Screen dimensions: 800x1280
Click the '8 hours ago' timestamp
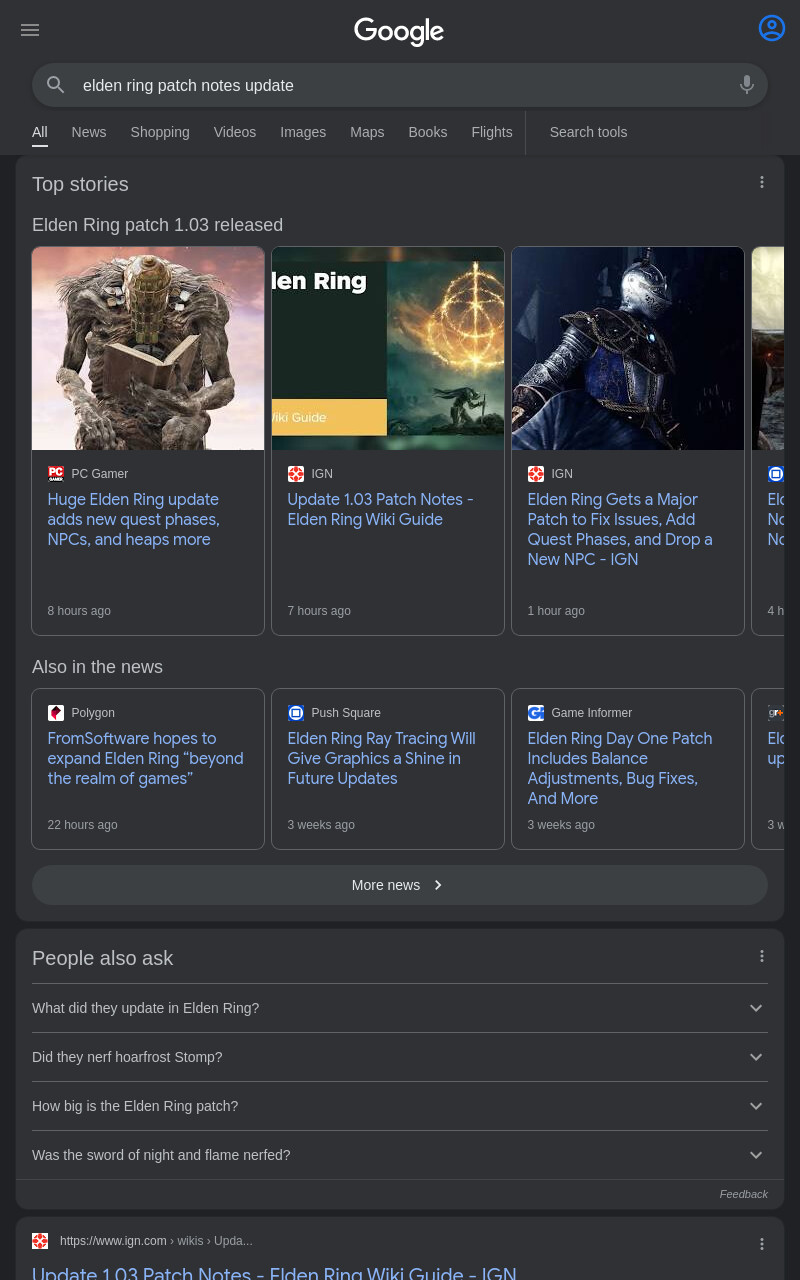pos(79,611)
